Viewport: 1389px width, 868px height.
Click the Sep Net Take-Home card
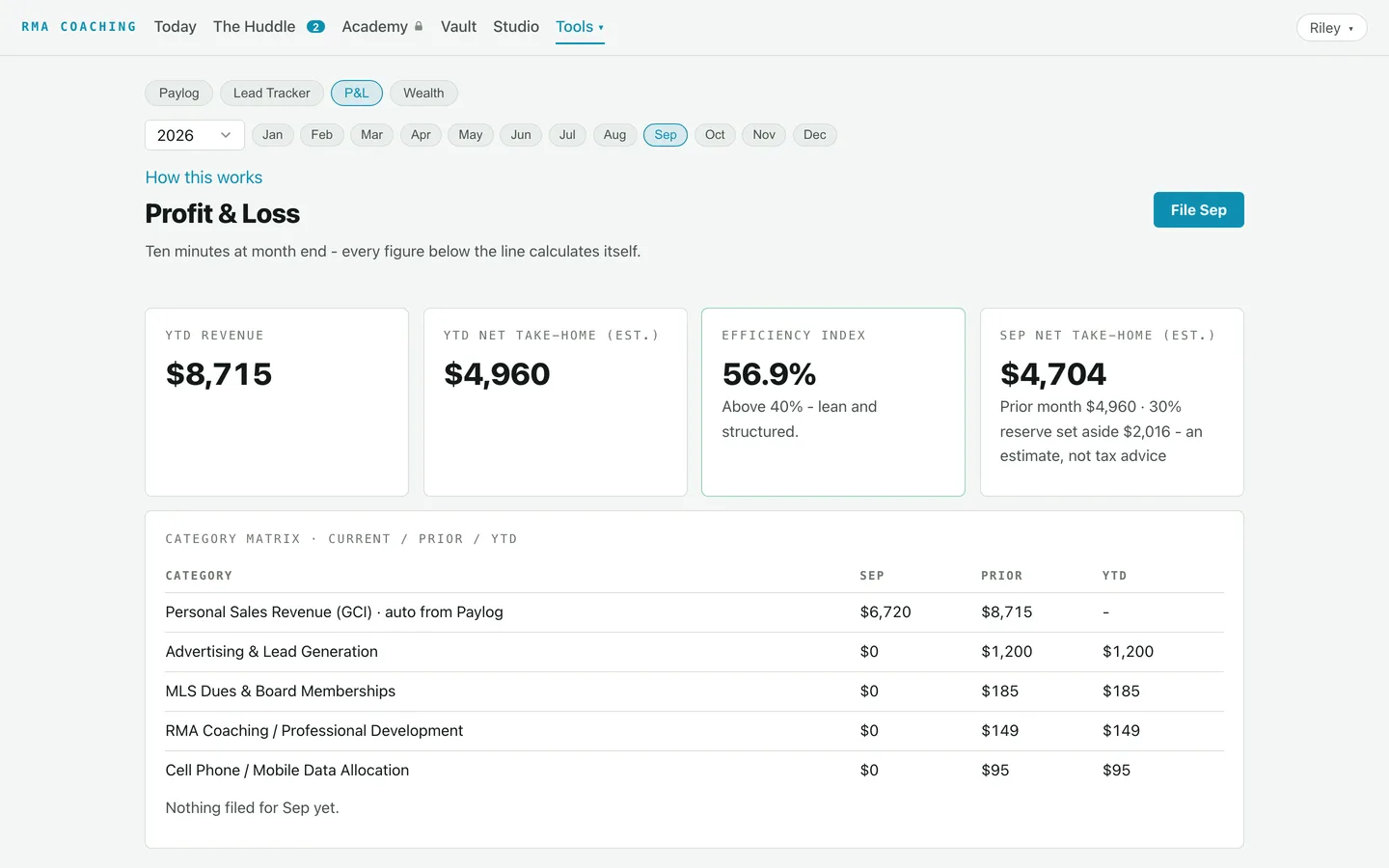[x=1112, y=402]
